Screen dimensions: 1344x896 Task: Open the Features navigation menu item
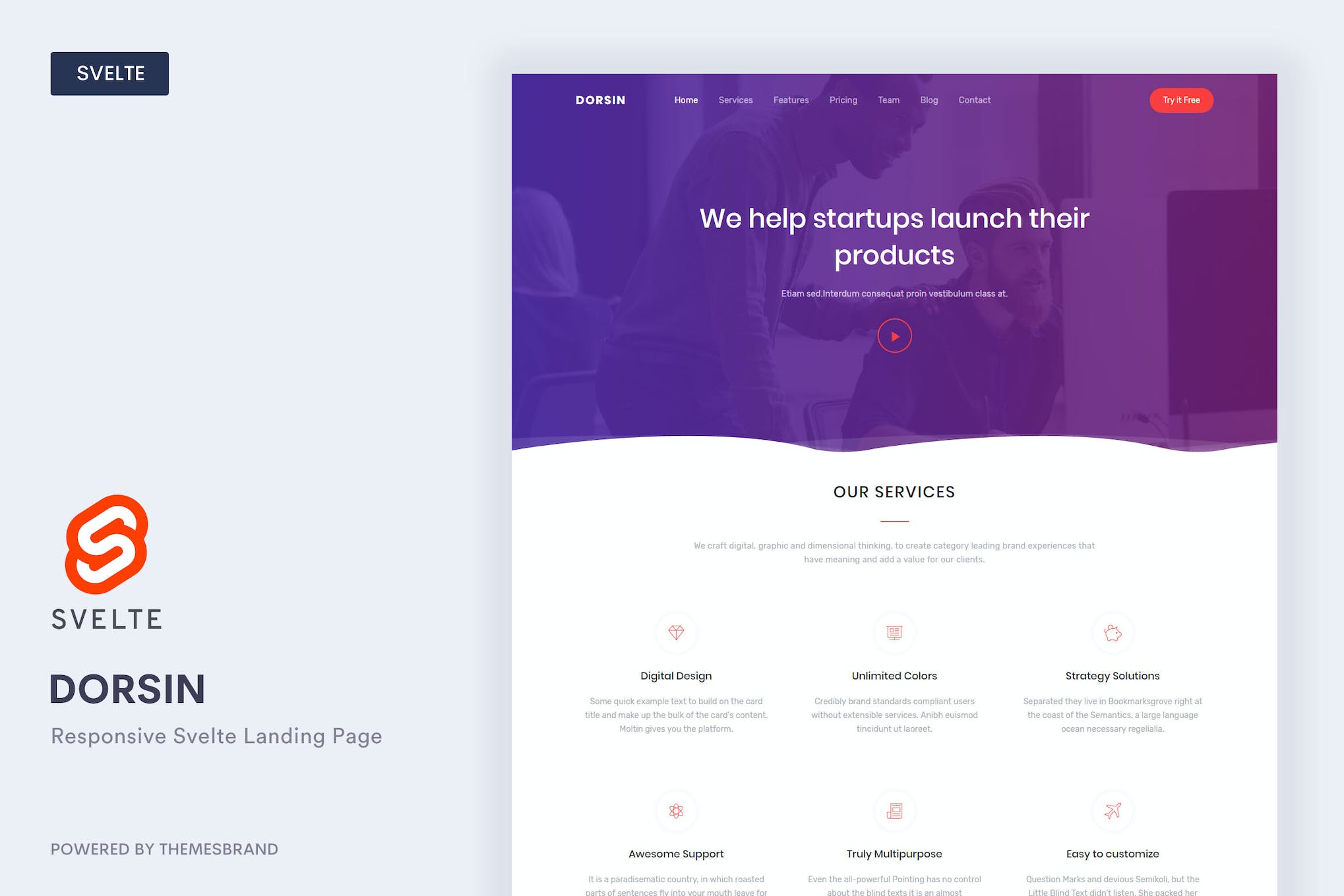pos(790,100)
